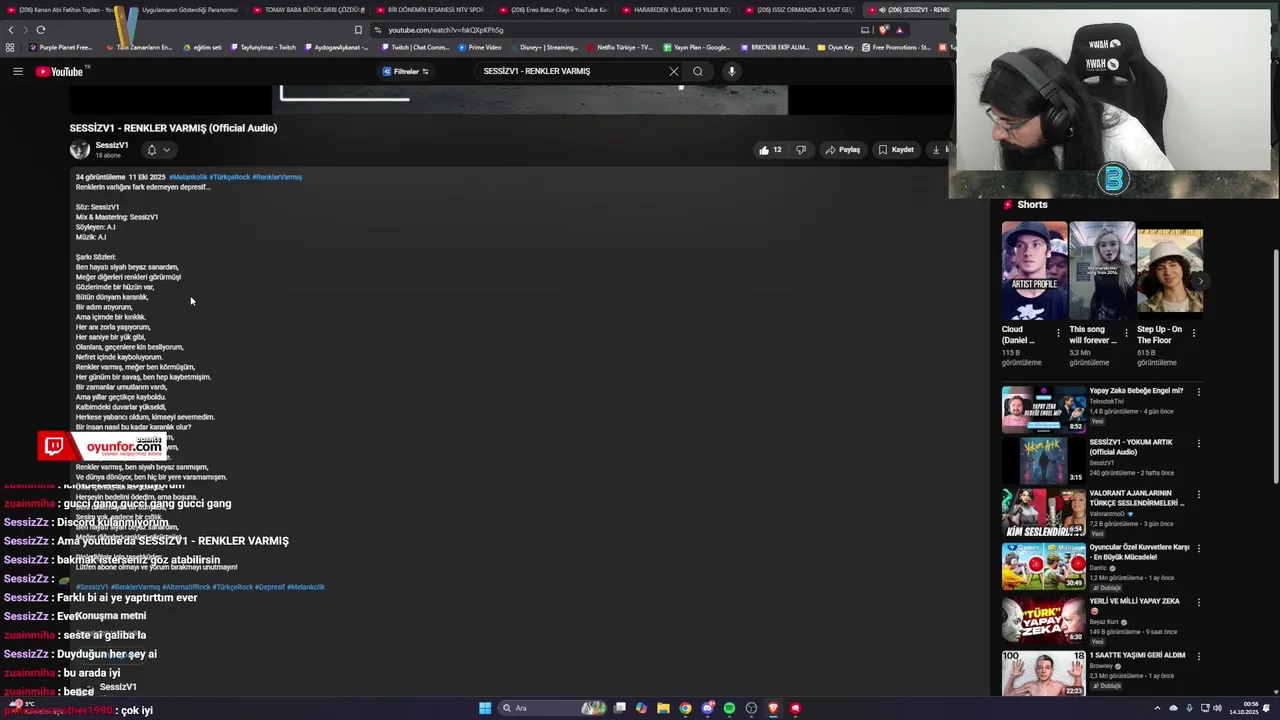Open more options for 'YERLİ VE MİLLİ YAPAY ZEKA'
This screenshot has width=1280, height=720.
pyautogui.click(x=1198, y=602)
